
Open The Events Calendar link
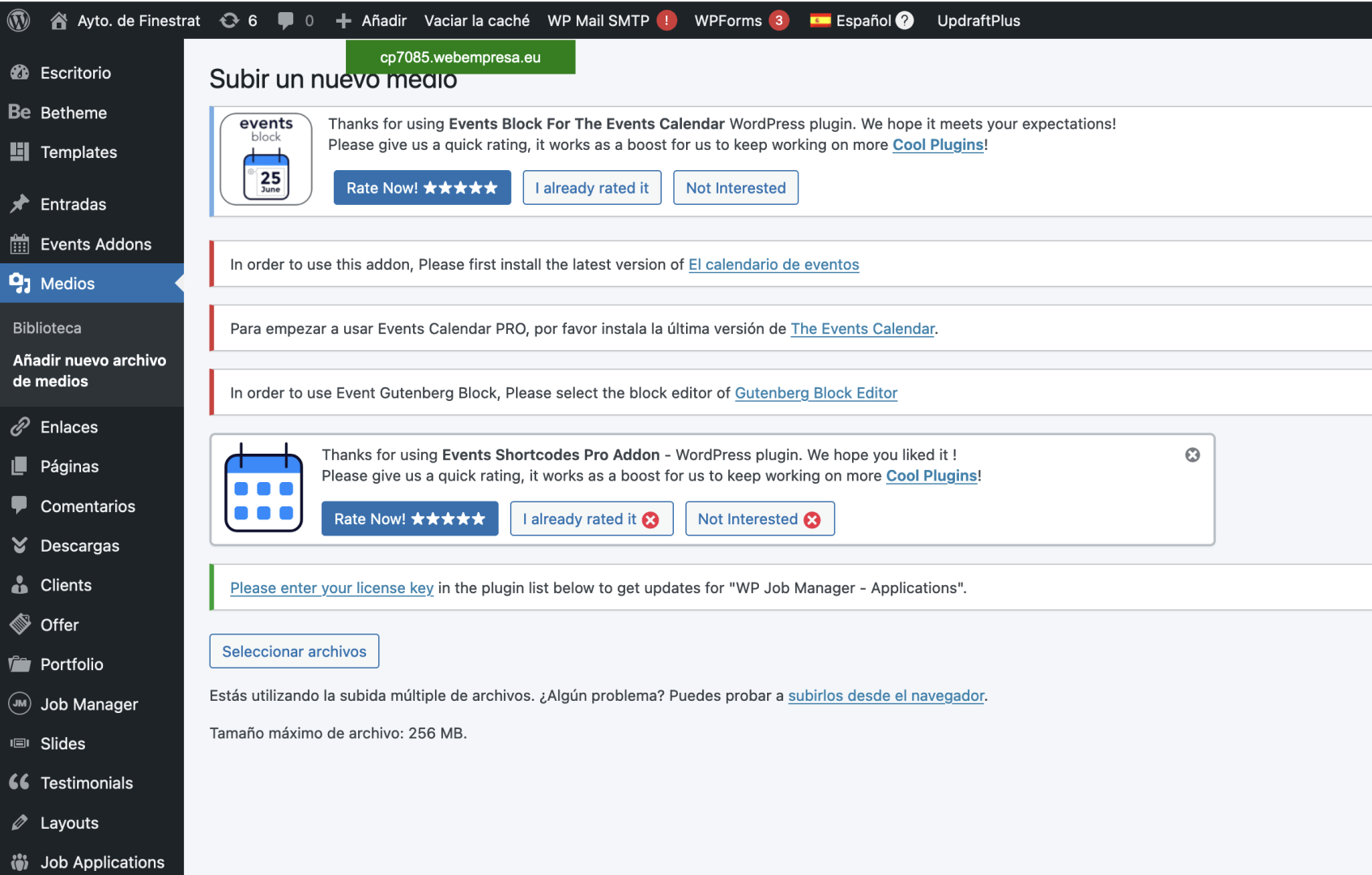863,328
